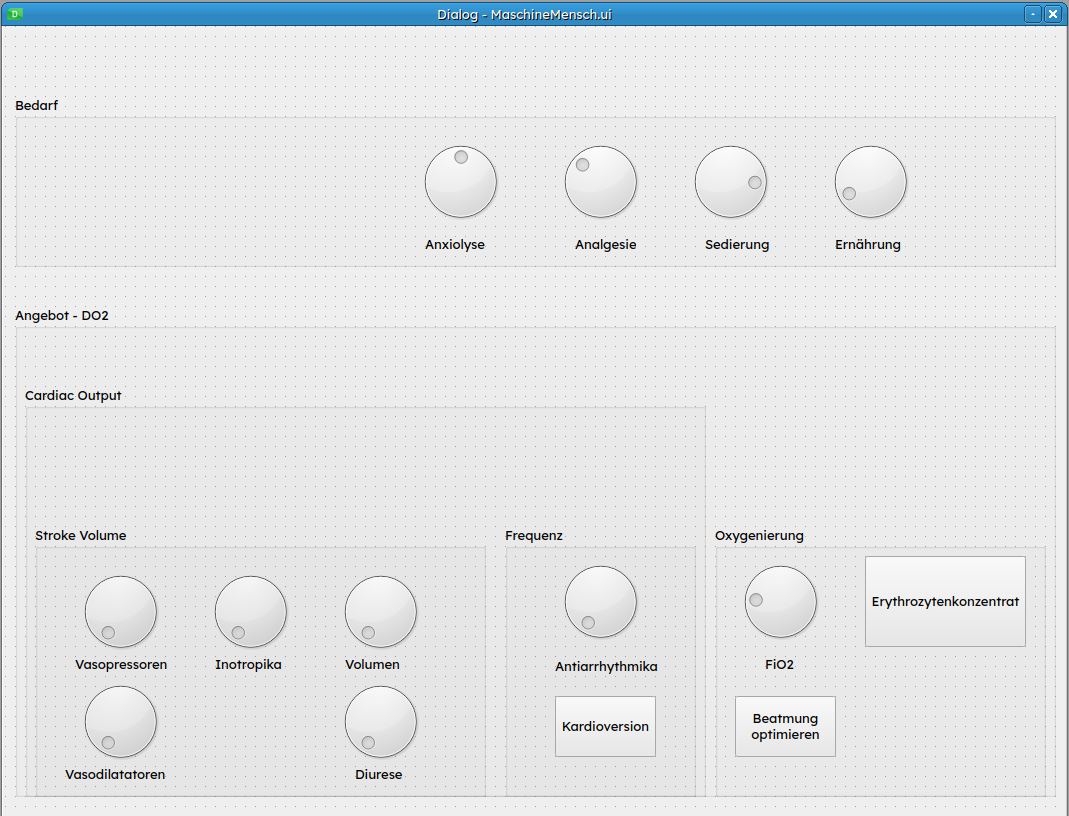This screenshot has width=1069, height=816.
Task: Click the FiO2 dial
Action: point(781,602)
